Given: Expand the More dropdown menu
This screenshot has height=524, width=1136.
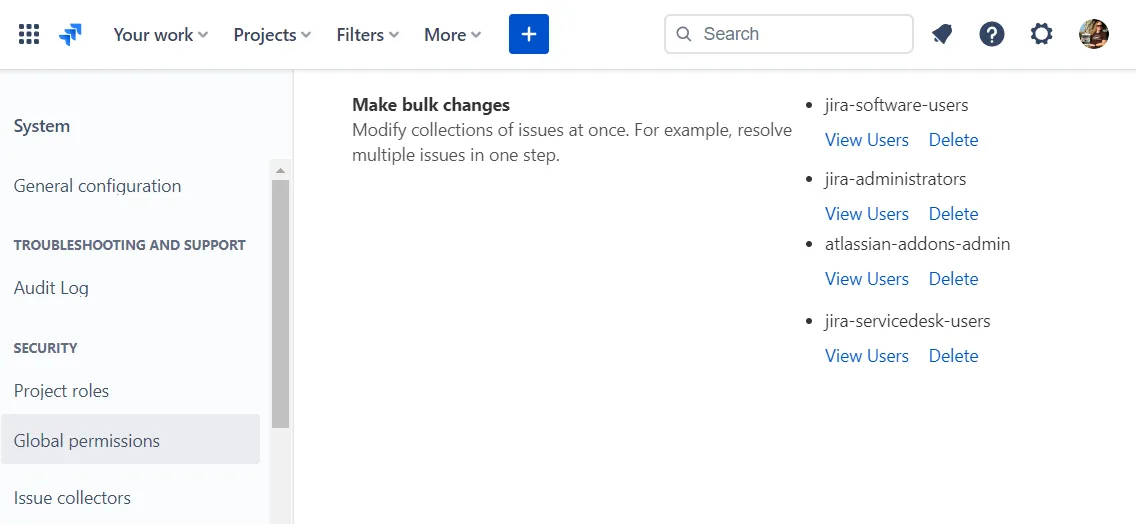Looking at the screenshot, I should coord(452,34).
